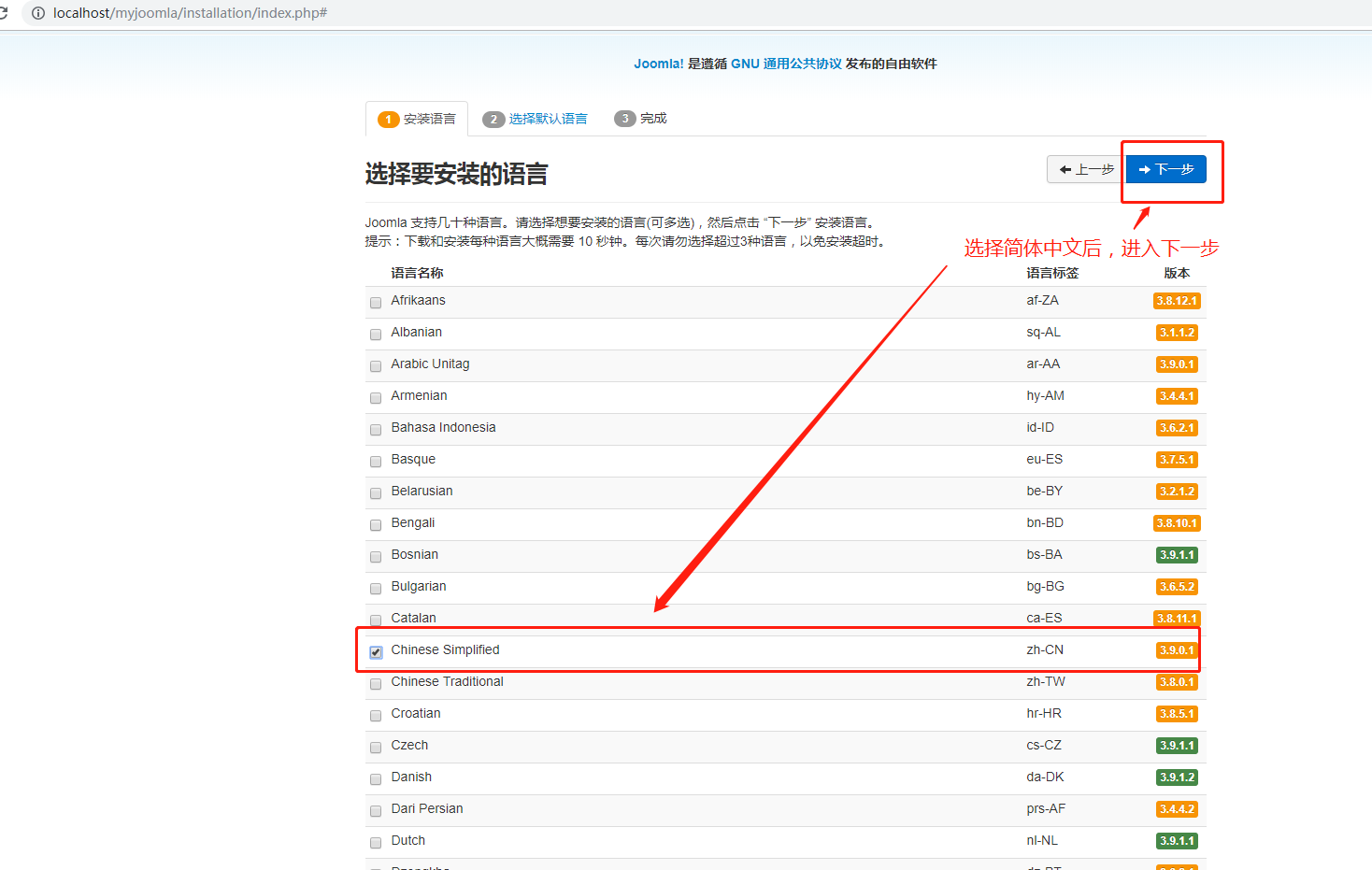Select the 选择默认语言 step tab
1372x870 pixels.
(536, 119)
